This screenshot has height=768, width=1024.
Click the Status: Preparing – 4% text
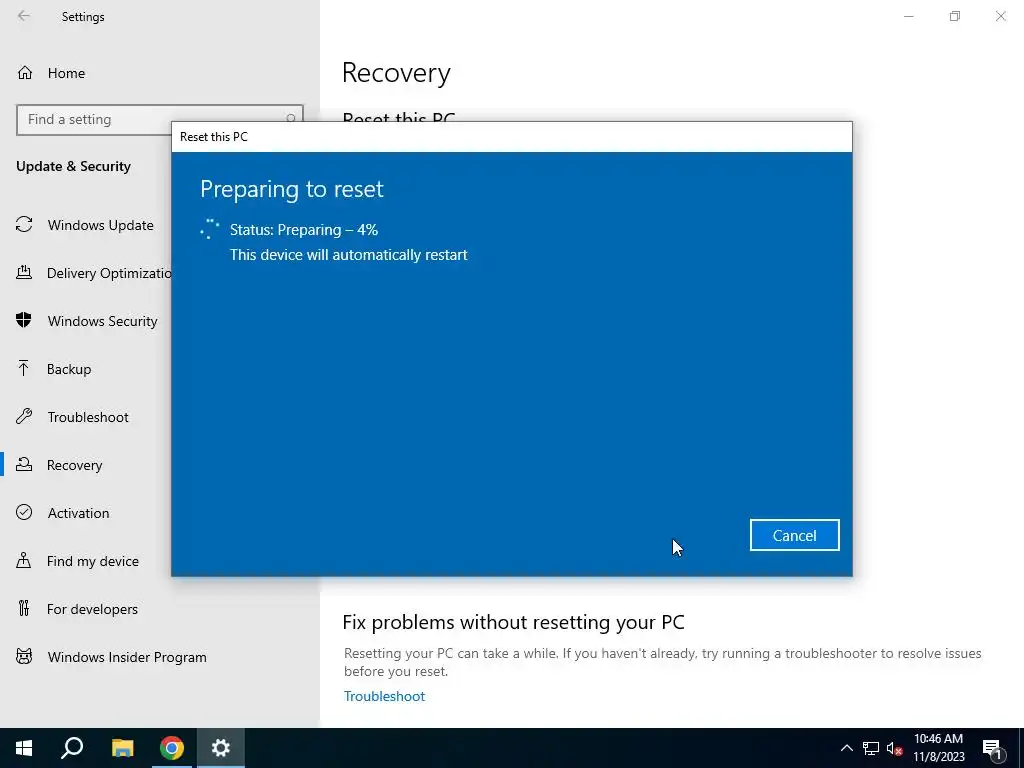[x=304, y=230]
